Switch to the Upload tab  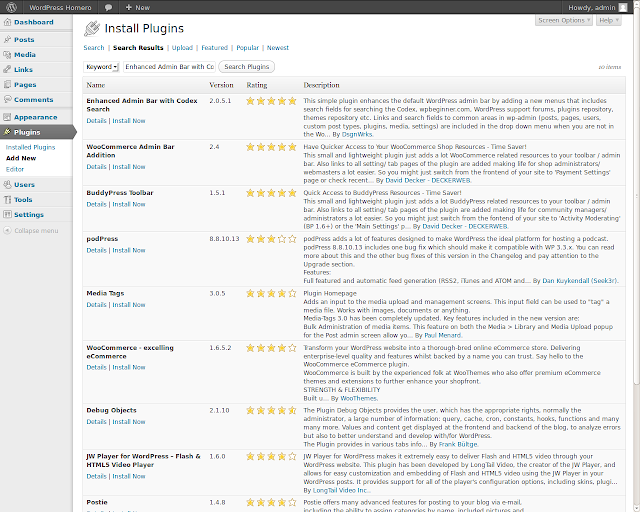coord(182,48)
